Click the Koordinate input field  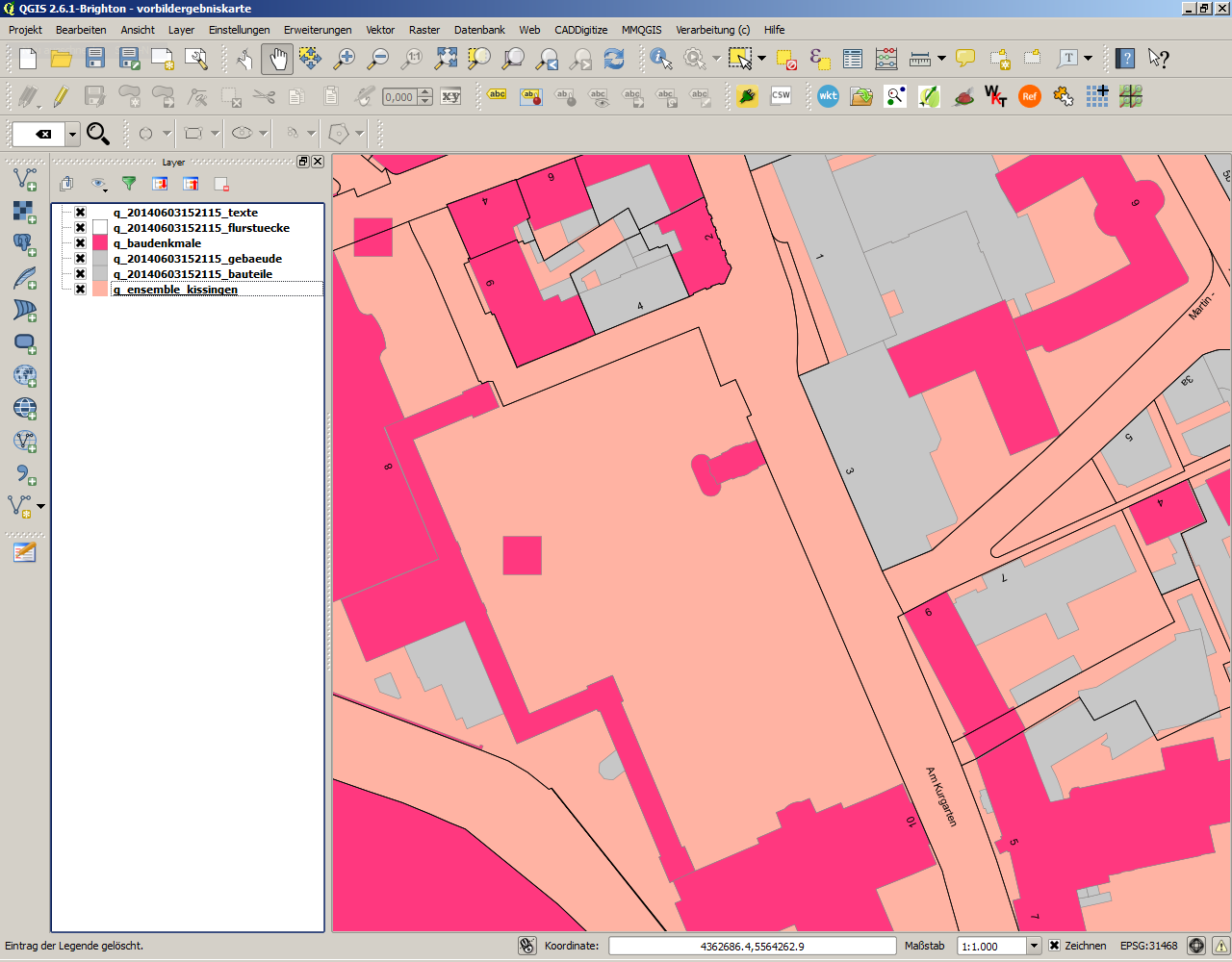click(752, 946)
